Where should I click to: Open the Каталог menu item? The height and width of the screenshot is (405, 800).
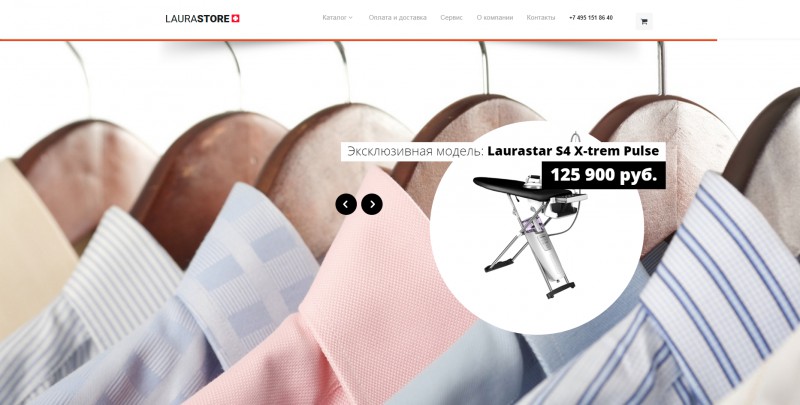coord(337,17)
